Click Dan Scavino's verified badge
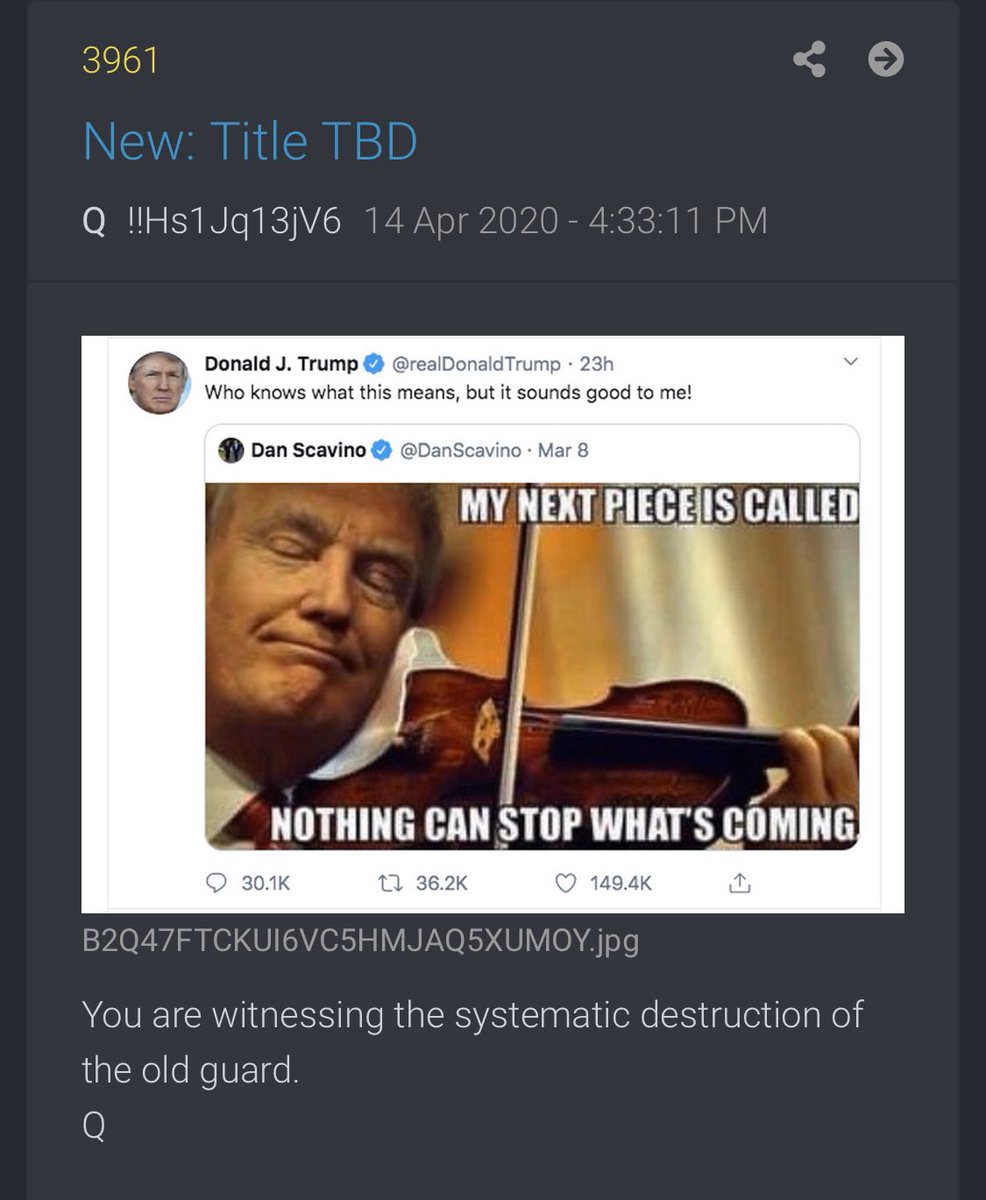 tap(381, 450)
